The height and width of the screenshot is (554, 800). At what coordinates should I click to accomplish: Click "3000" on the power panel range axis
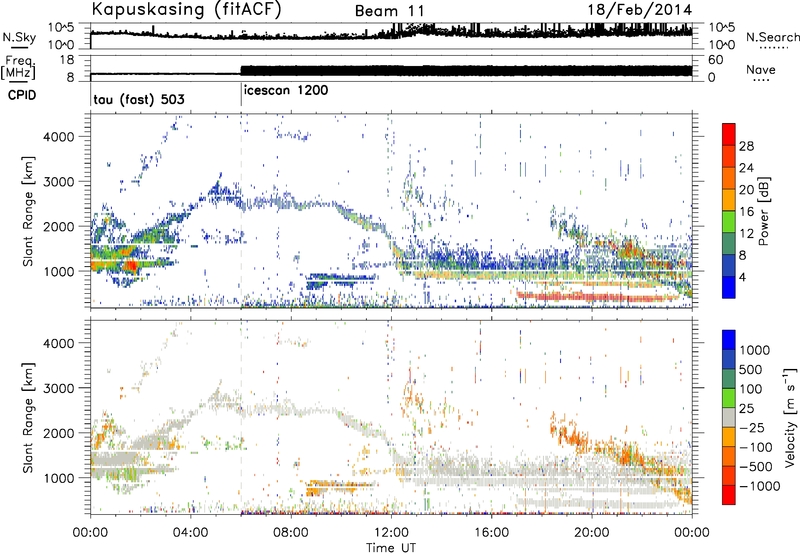tap(59, 181)
